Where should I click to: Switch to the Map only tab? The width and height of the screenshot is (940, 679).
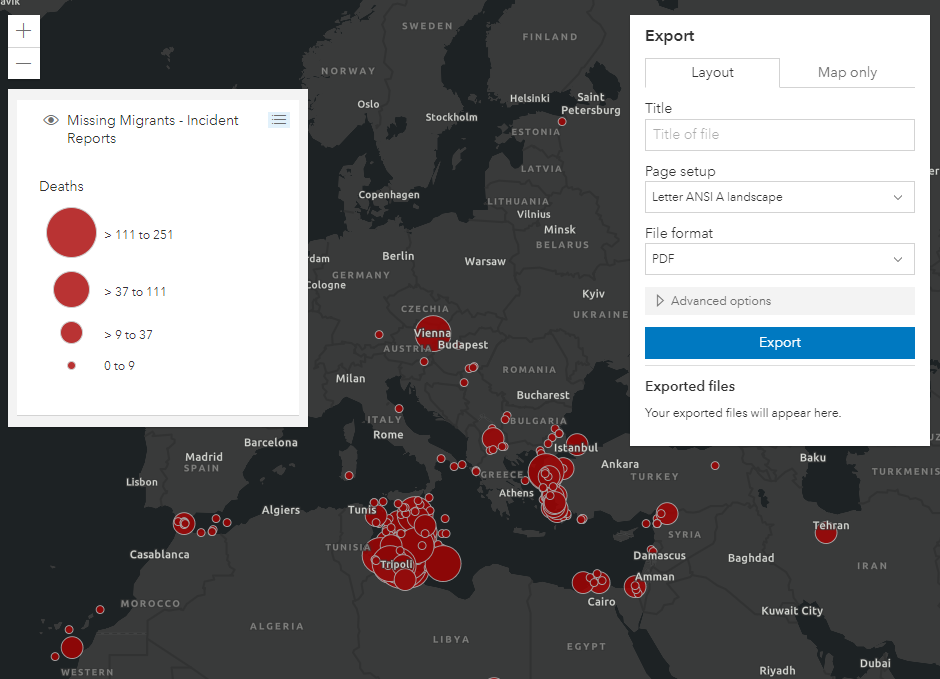pos(847,72)
